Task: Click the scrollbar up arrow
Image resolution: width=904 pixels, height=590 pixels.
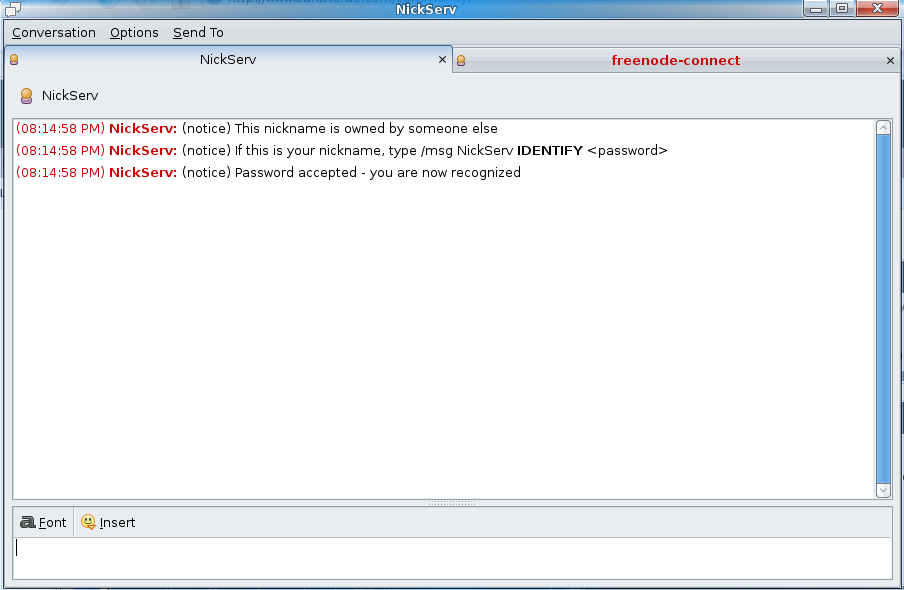Action: coord(883,127)
